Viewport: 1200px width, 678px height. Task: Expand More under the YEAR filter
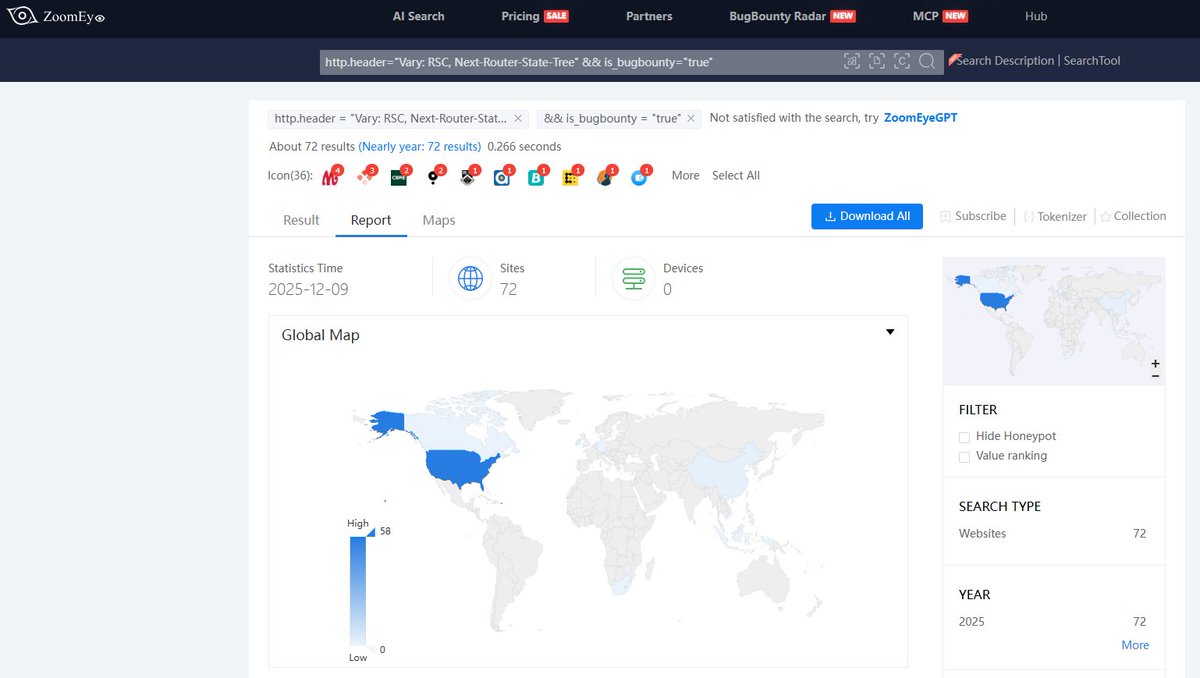pos(1135,645)
